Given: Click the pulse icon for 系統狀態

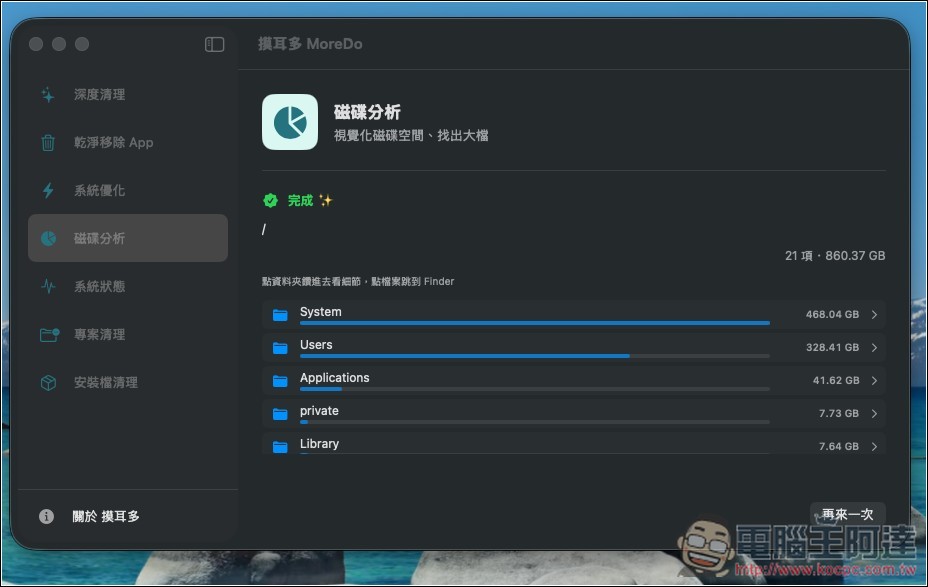Looking at the screenshot, I should 48,286.
